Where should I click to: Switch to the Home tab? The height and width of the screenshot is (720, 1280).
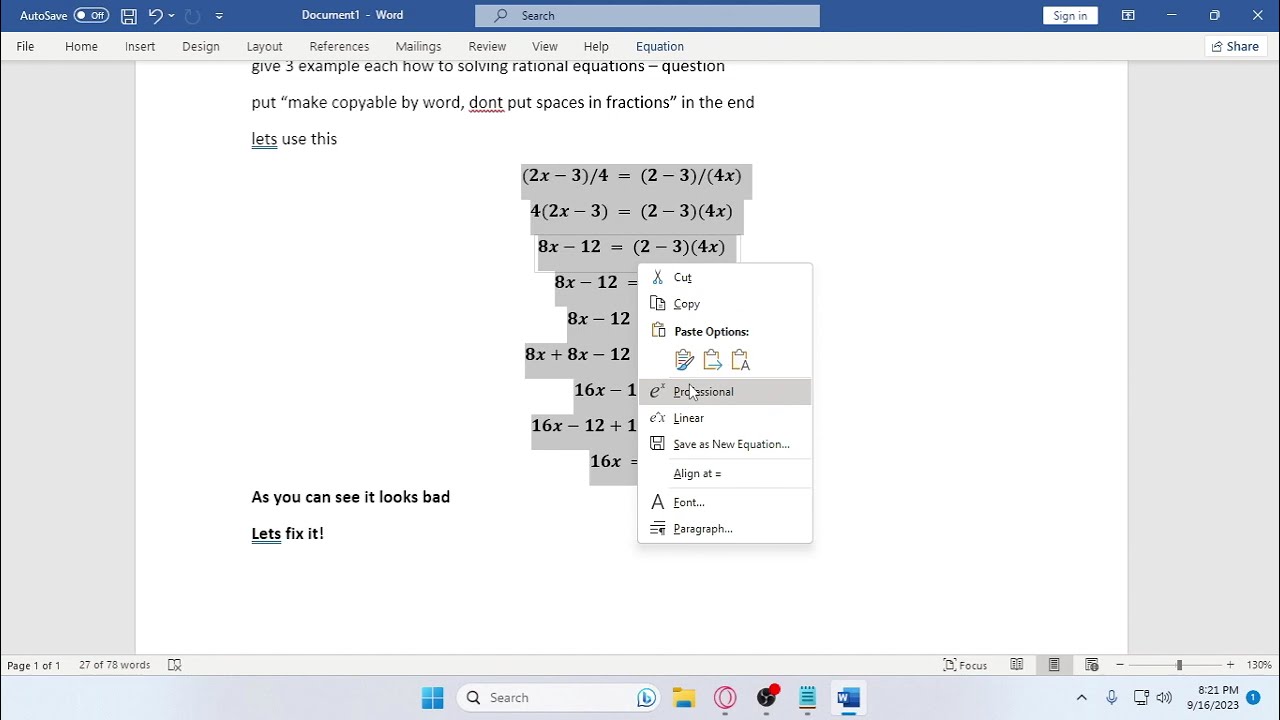(81, 46)
